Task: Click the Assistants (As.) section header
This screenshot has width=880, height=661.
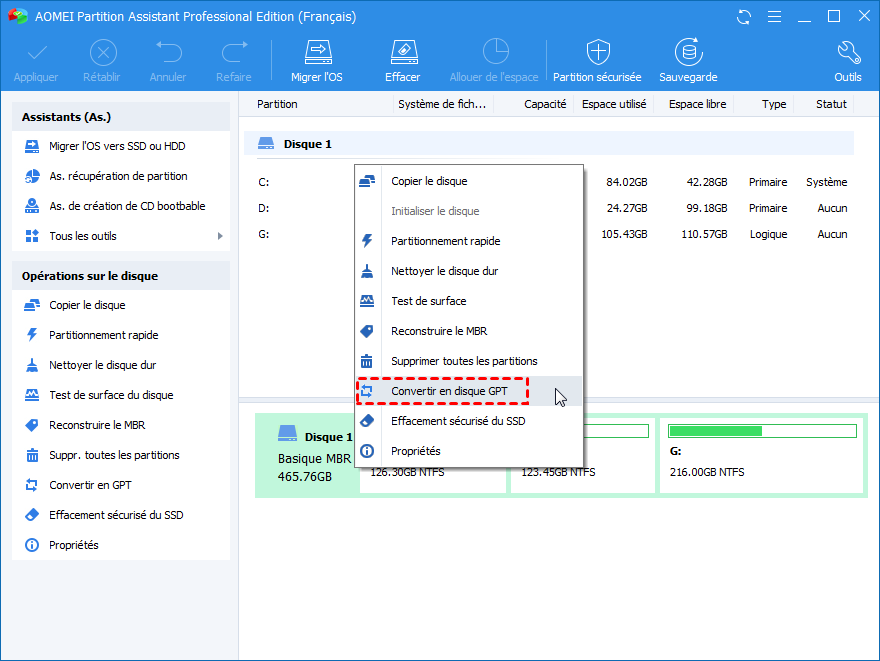Action: pos(121,117)
